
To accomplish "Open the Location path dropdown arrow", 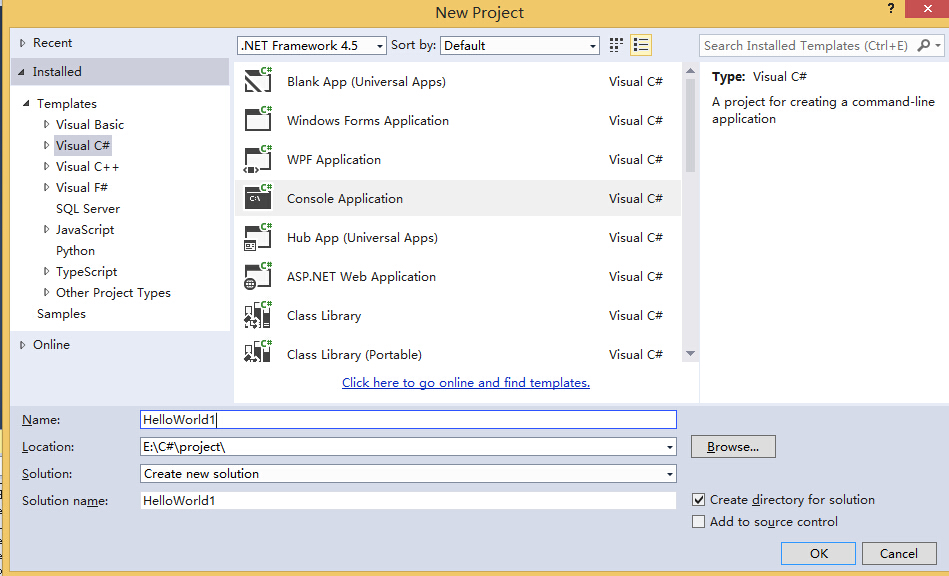I will pos(669,447).
